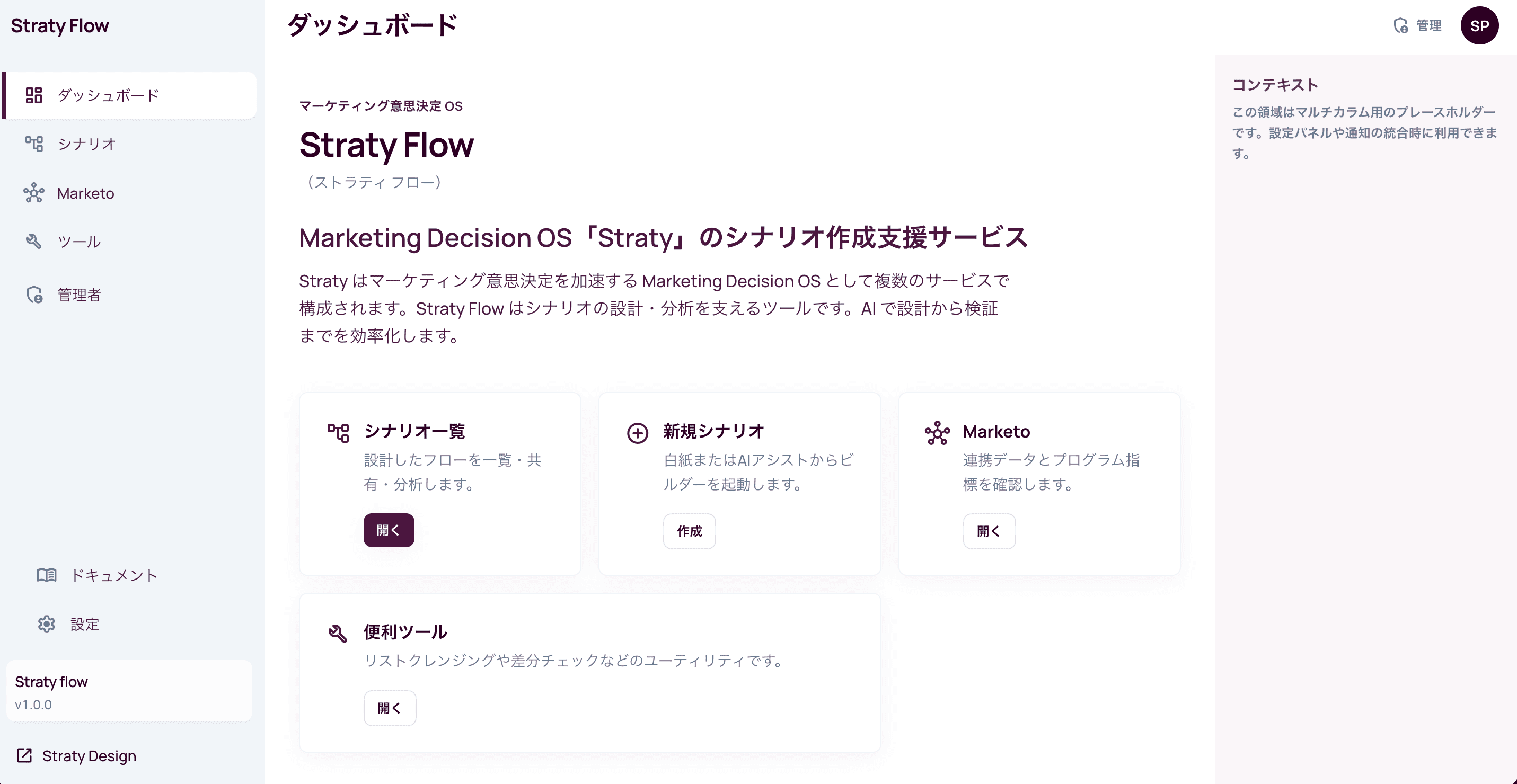Click the ダッシュボード page title
The height and width of the screenshot is (784, 1517).
tap(372, 25)
